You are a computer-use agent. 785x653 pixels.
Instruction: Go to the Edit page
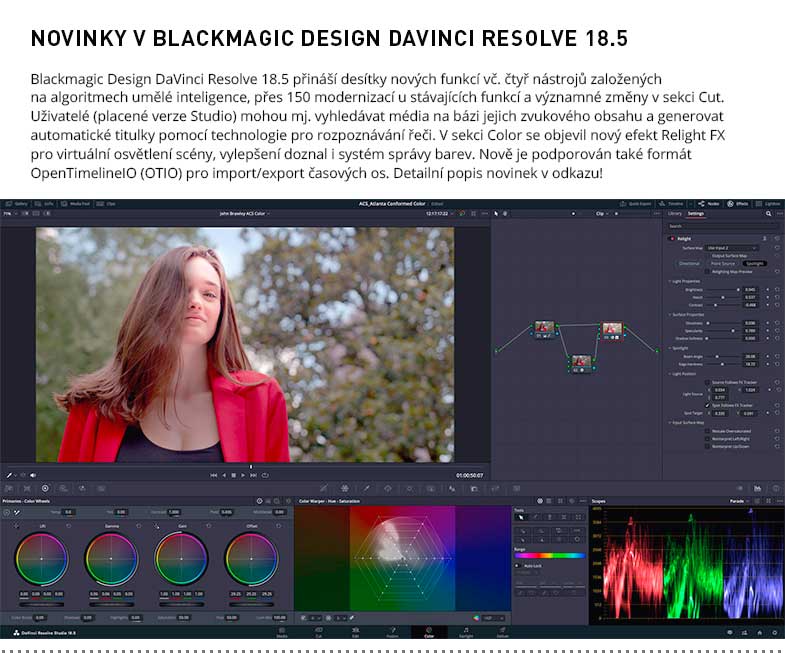(x=355, y=632)
